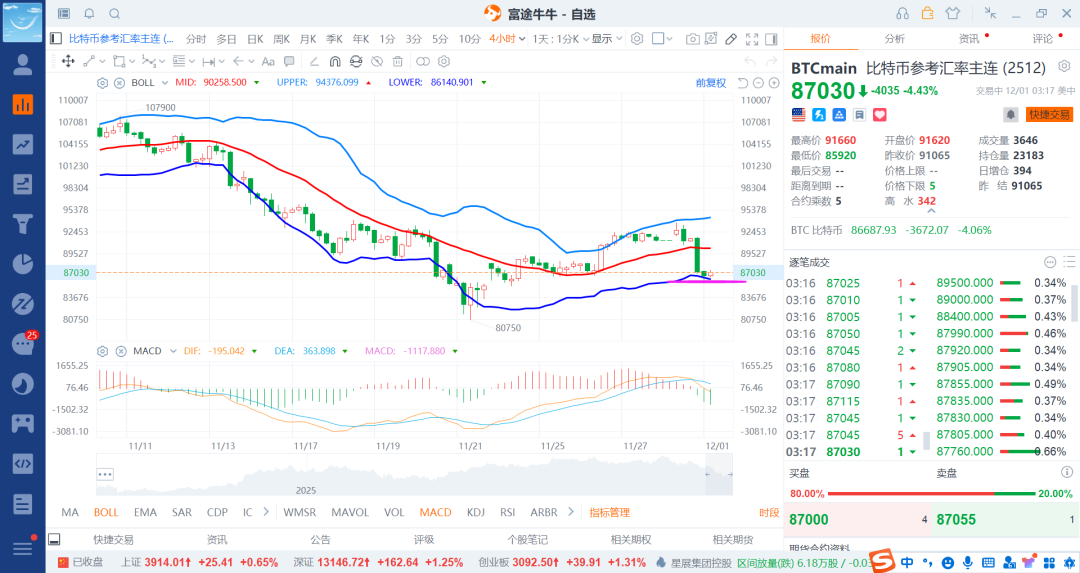The width and height of the screenshot is (1080, 573).
Task: Open quote panel settings gear
Action: pos(1064,66)
